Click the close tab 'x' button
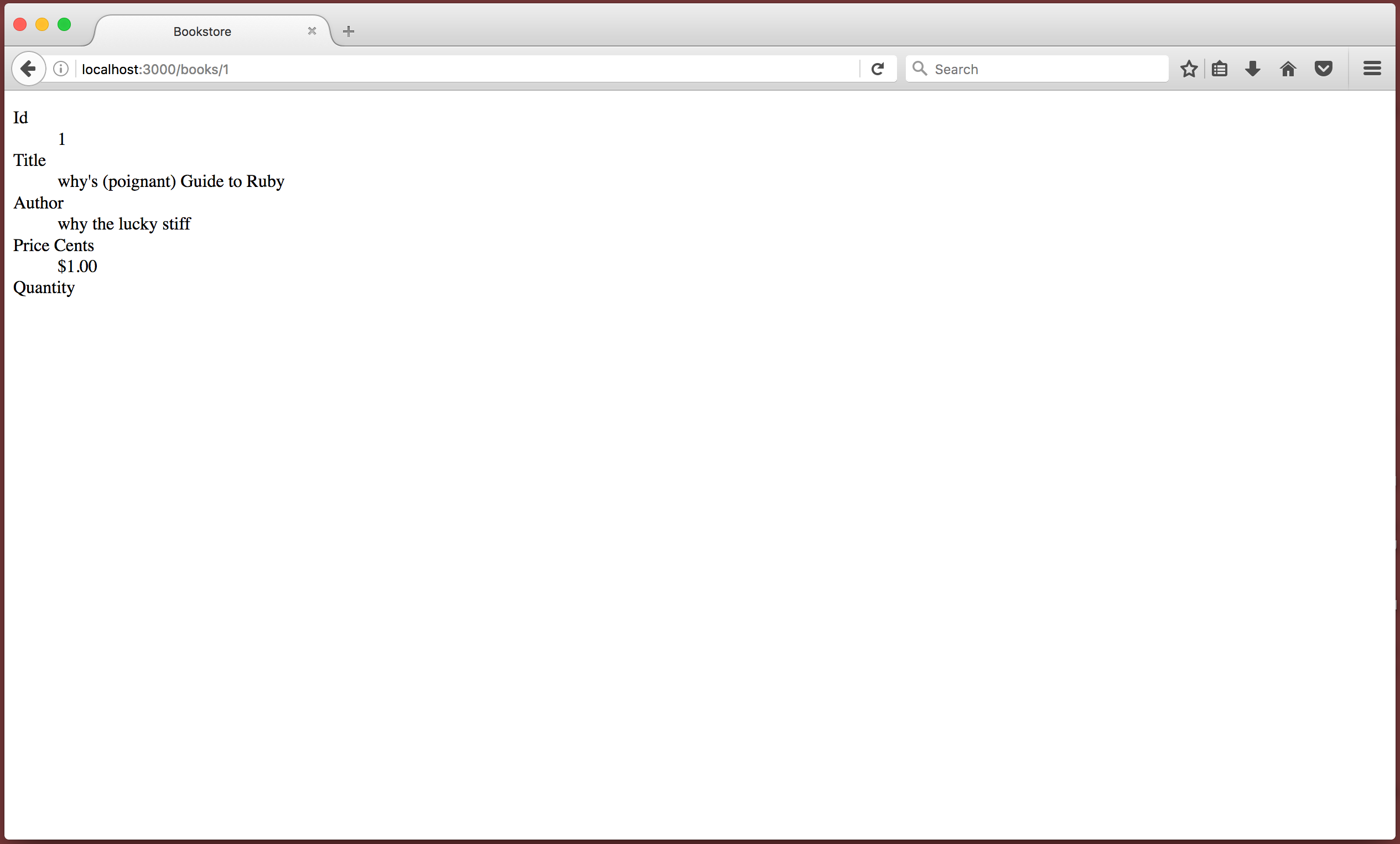Screen dimensions: 1400x844 (310, 31)
